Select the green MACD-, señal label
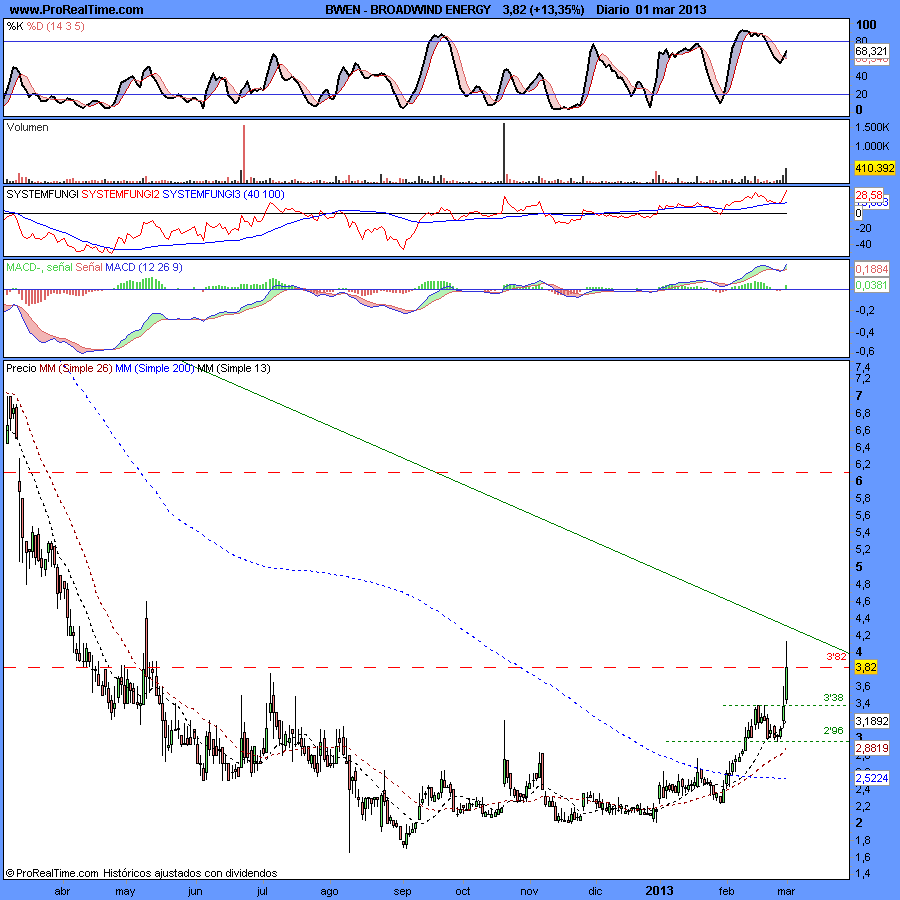Viewport: 900px width, 900px height. (x=39, y=267)
